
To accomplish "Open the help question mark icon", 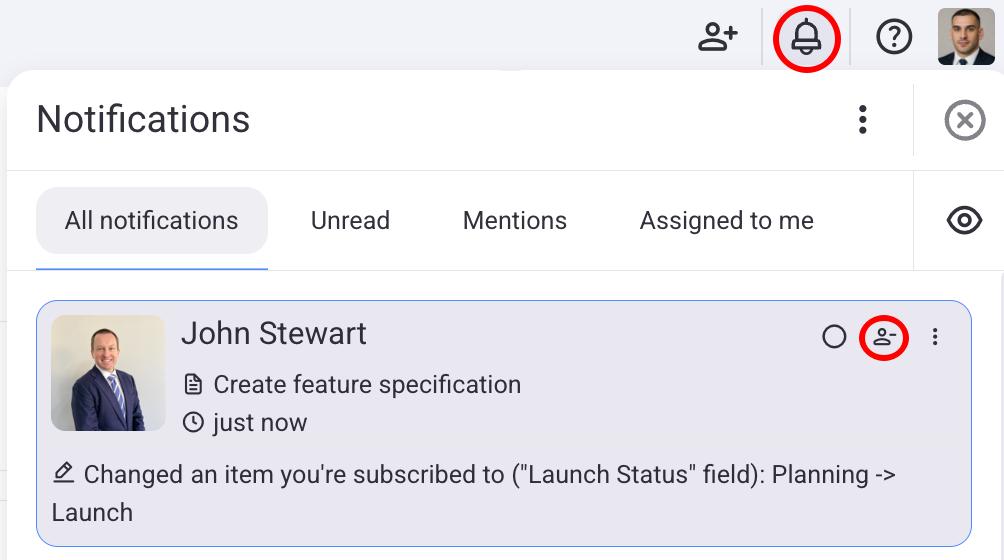I will click(x=894, y=37).
